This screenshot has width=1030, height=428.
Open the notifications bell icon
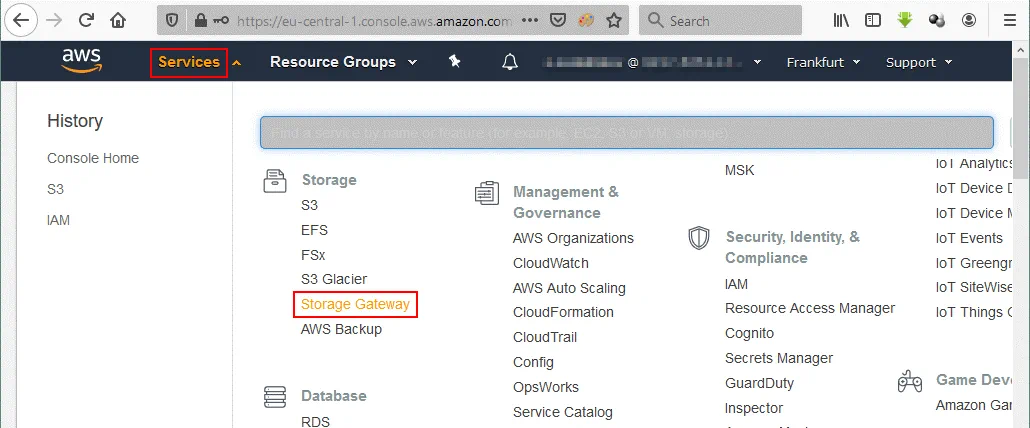coord(510,62)
